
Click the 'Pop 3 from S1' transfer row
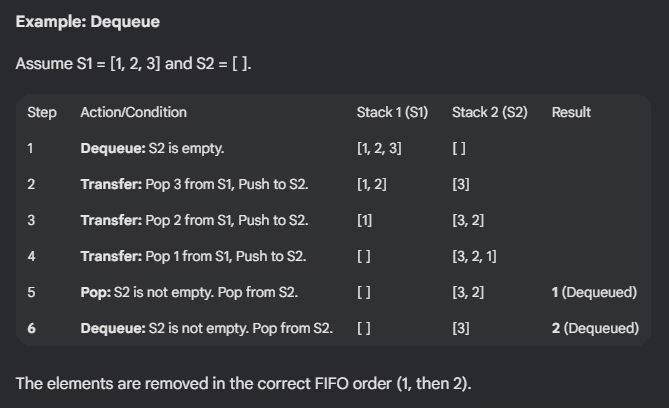pos(194,184)
